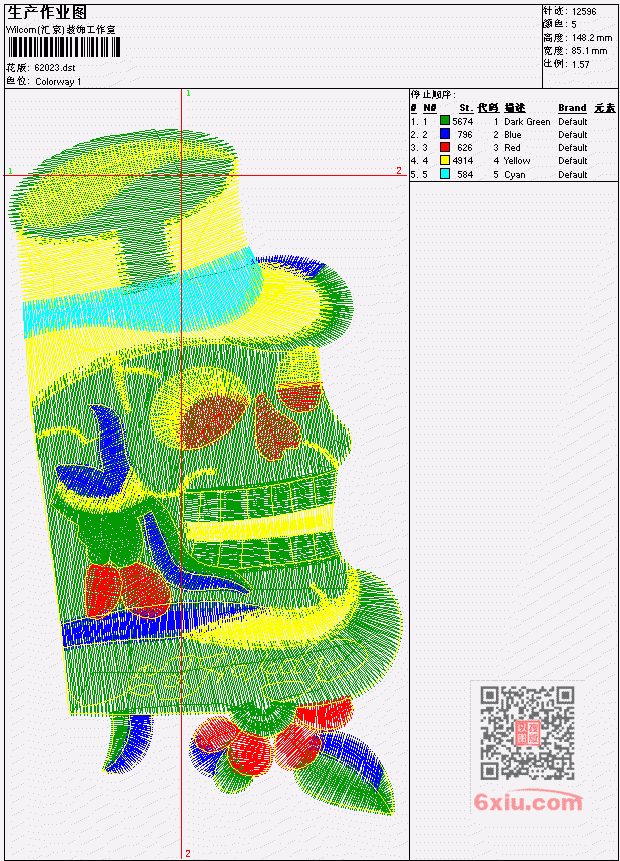
Task: Click the width value 85.1 mm
Action: (590, 51)
